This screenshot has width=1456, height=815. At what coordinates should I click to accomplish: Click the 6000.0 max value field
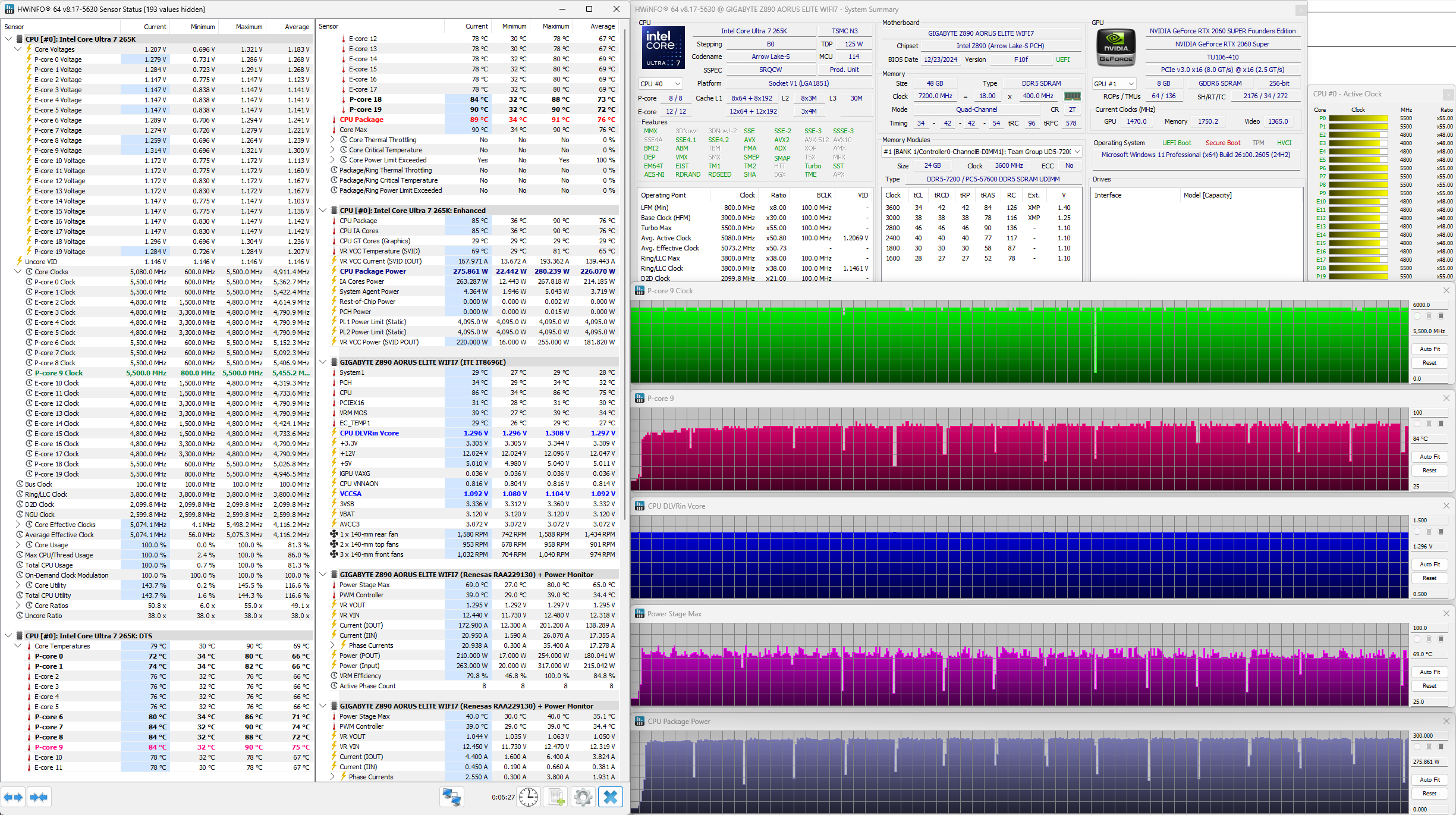tap(1429, 305)
